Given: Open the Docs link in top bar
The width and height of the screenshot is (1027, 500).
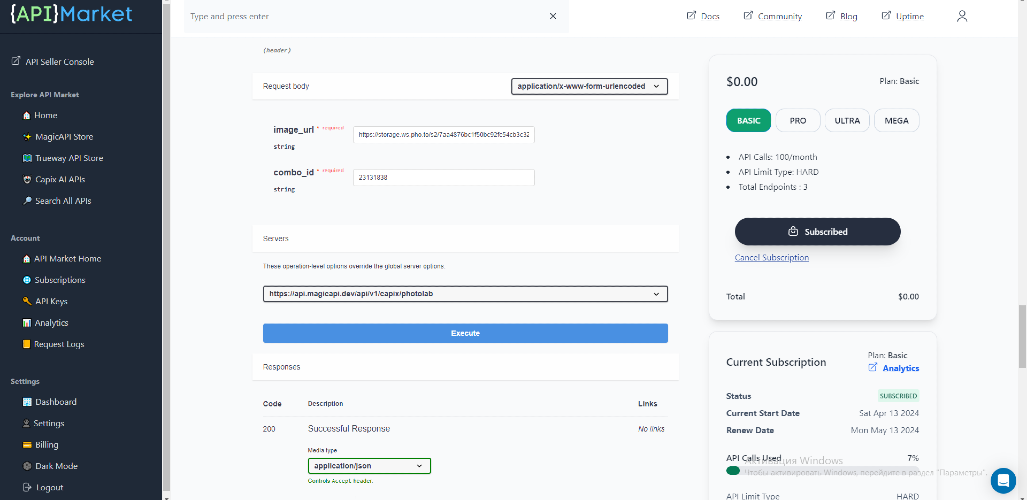Looking at the screenshot, I should pos(703,16).
